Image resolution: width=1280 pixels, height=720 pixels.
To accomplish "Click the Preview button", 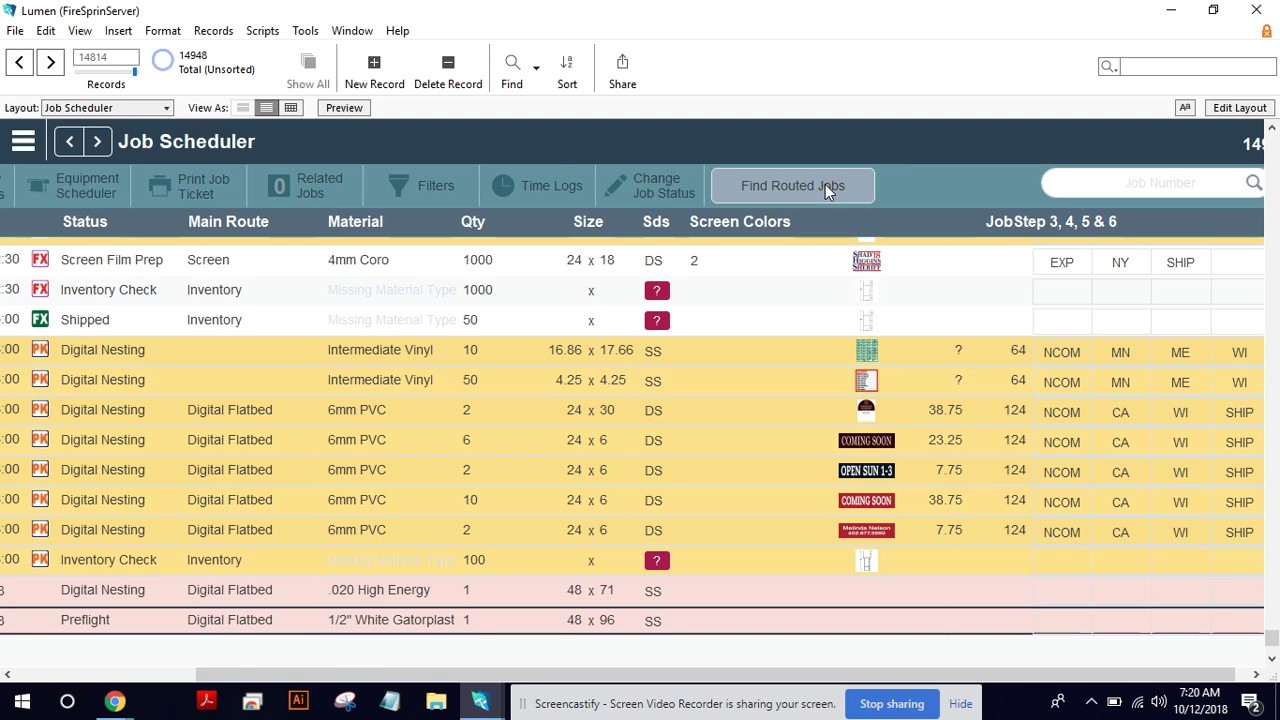I will (x=344, y=108).
